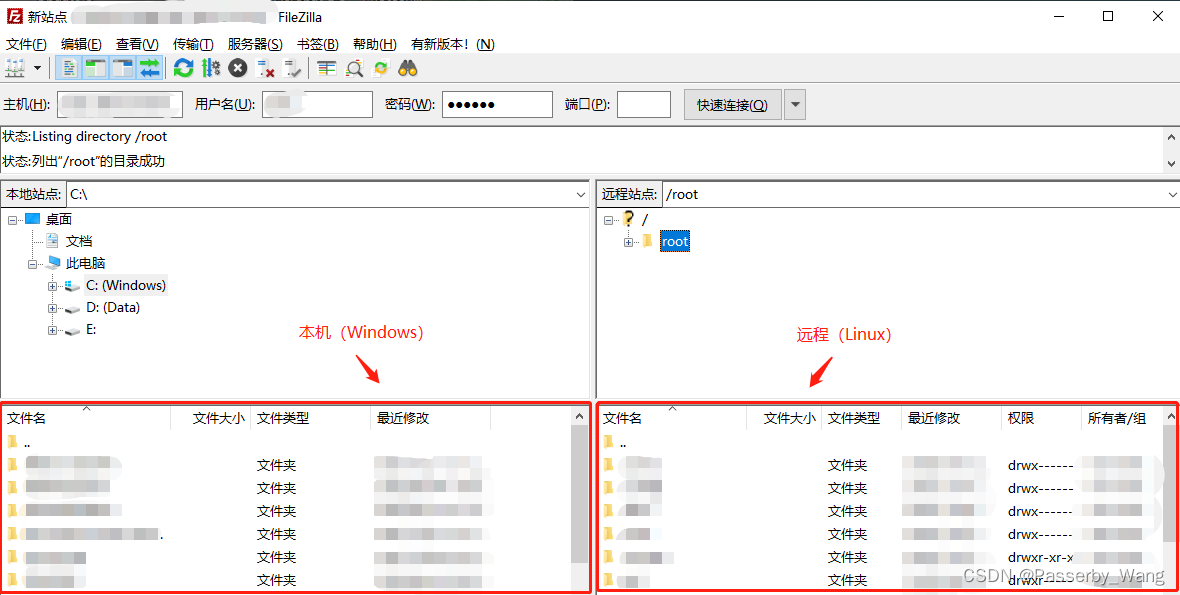Select 桌面 in the local tree
This screenshot has height=595, width=1180.
pos(59,219)
